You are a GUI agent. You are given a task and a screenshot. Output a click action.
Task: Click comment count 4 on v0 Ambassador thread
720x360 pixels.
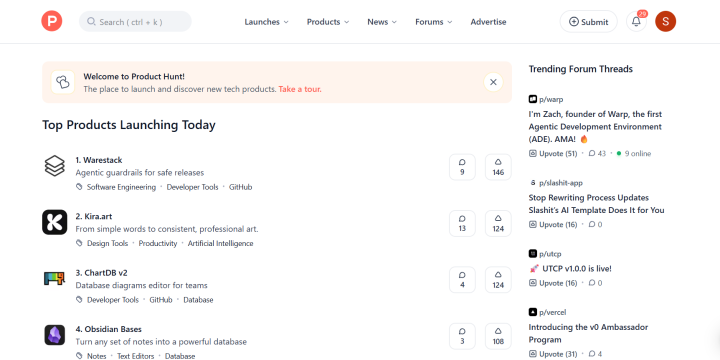tap(596, 354)
